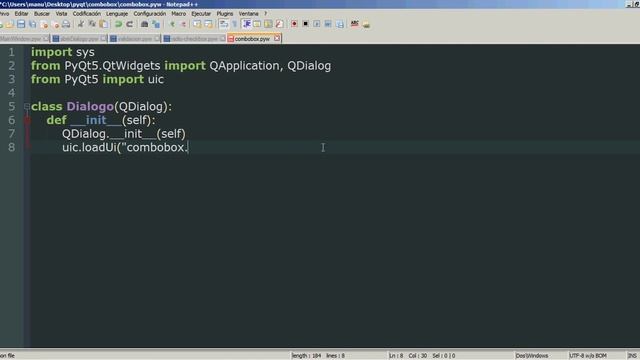Click the run macro multiple times icon
Screen dimensions: 640x360
(328, 24)
